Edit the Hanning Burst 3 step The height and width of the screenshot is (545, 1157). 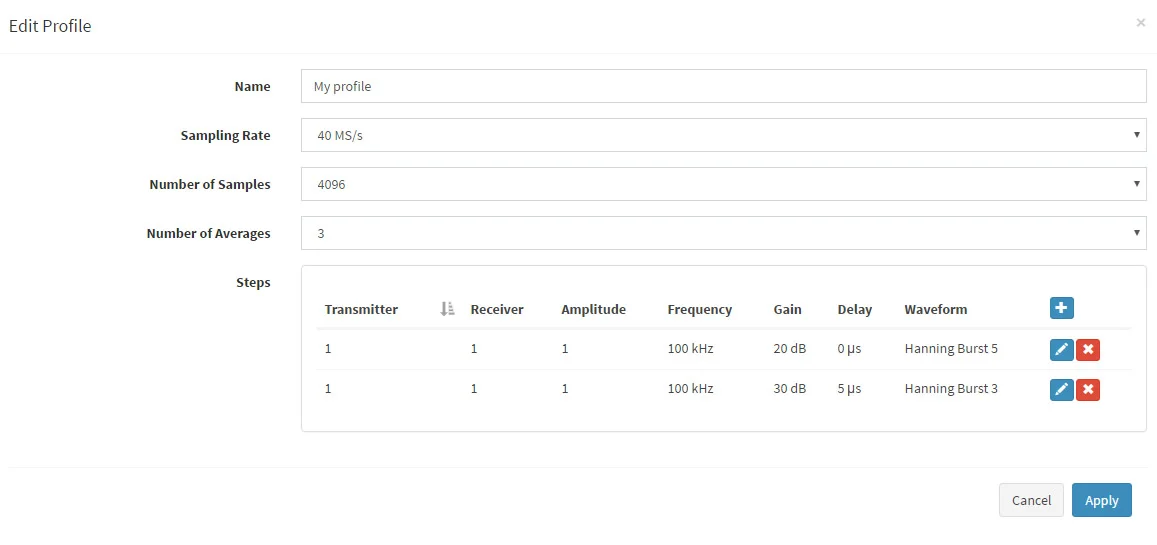tap(1061, 389)
